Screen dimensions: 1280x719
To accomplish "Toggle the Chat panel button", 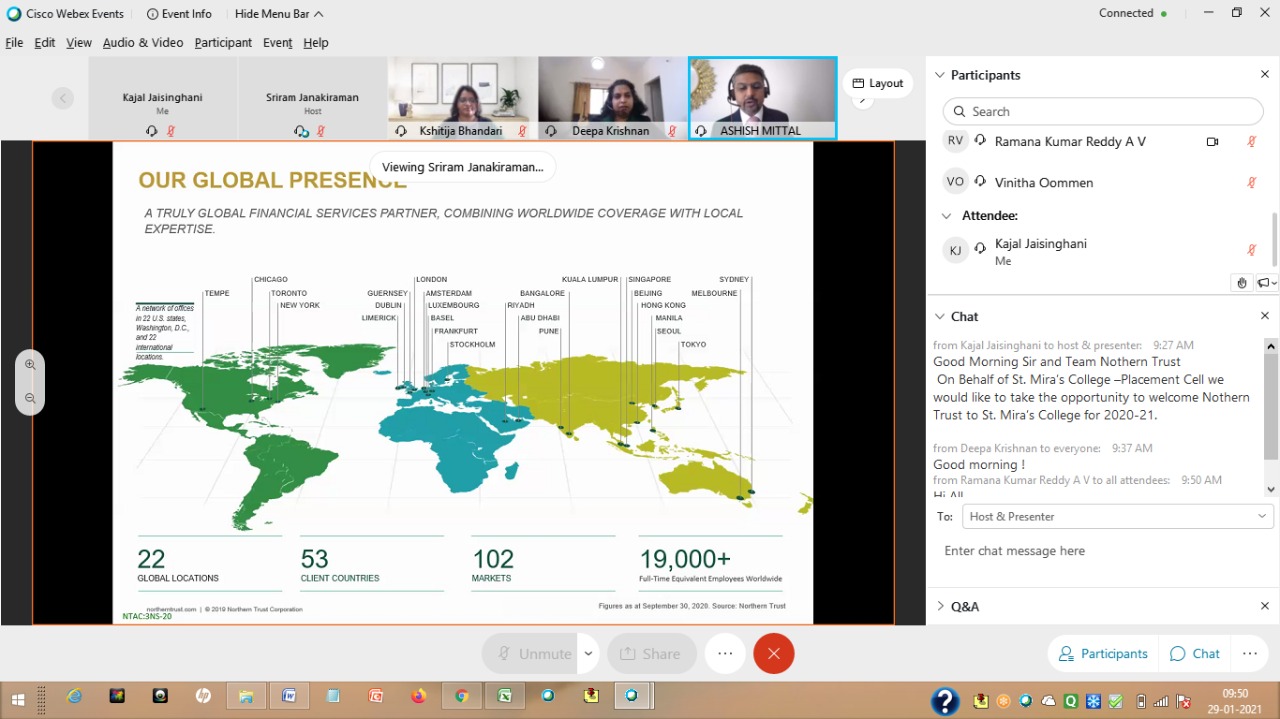I will coord(1194,653).
